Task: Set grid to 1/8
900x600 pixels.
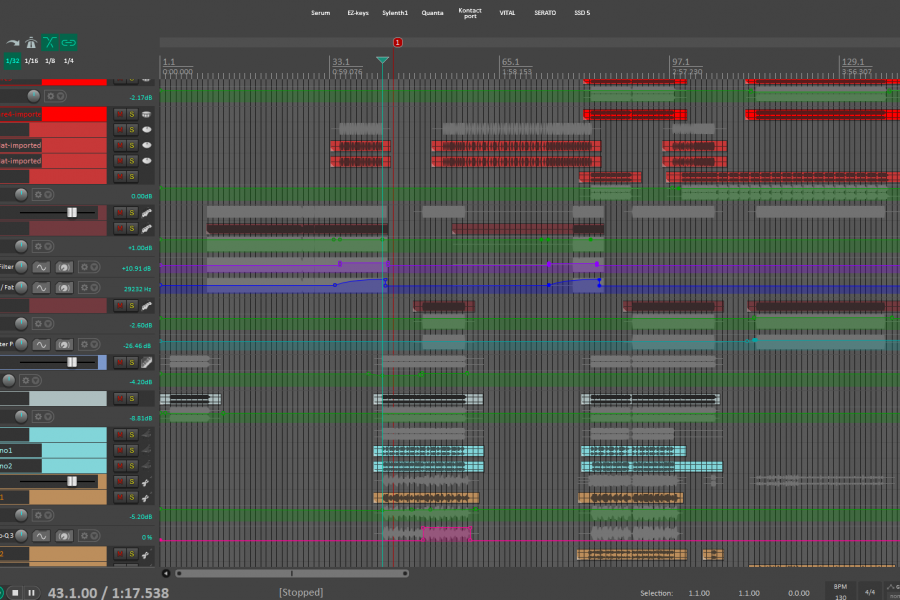Action: (x=51, y=61)
